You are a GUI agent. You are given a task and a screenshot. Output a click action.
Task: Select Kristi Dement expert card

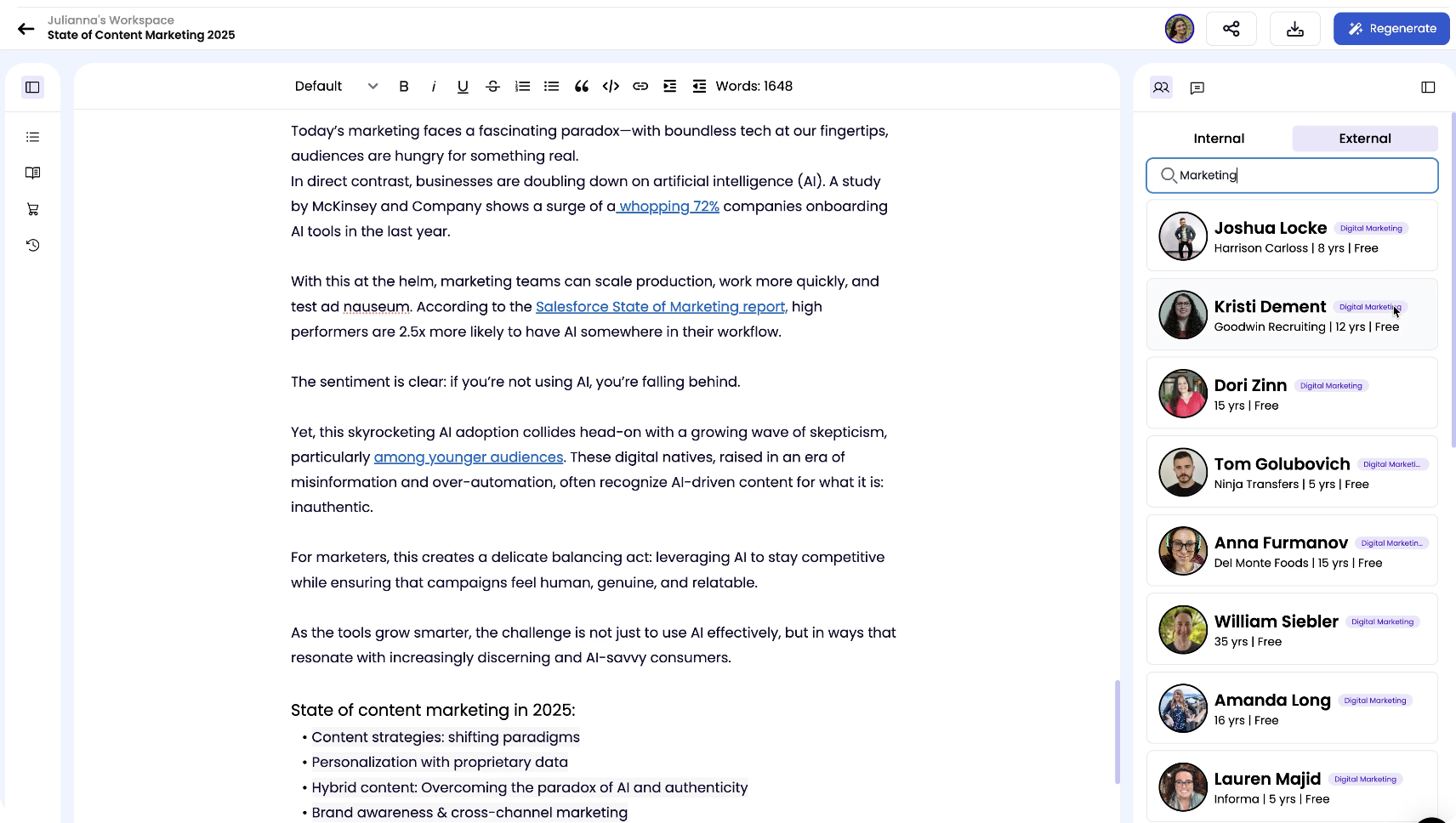1292,315
